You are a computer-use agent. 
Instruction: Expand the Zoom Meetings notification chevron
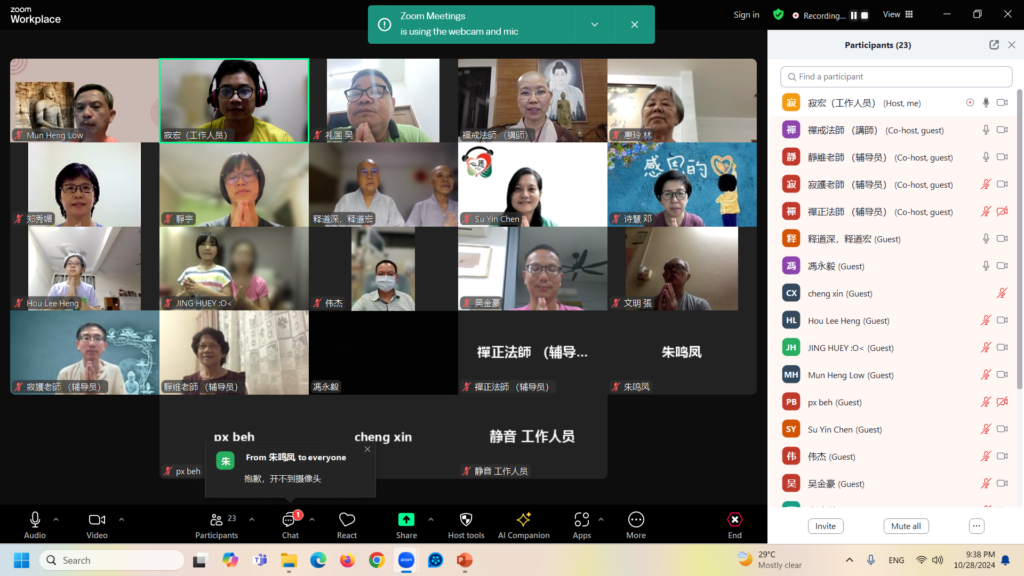(x=595, y=24)
